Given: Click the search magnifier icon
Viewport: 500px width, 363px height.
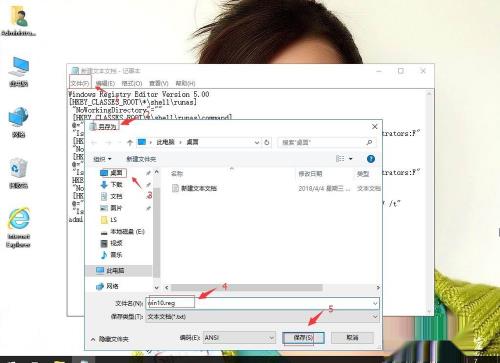Looking at the screenshot, I should (x=369, y=142).
